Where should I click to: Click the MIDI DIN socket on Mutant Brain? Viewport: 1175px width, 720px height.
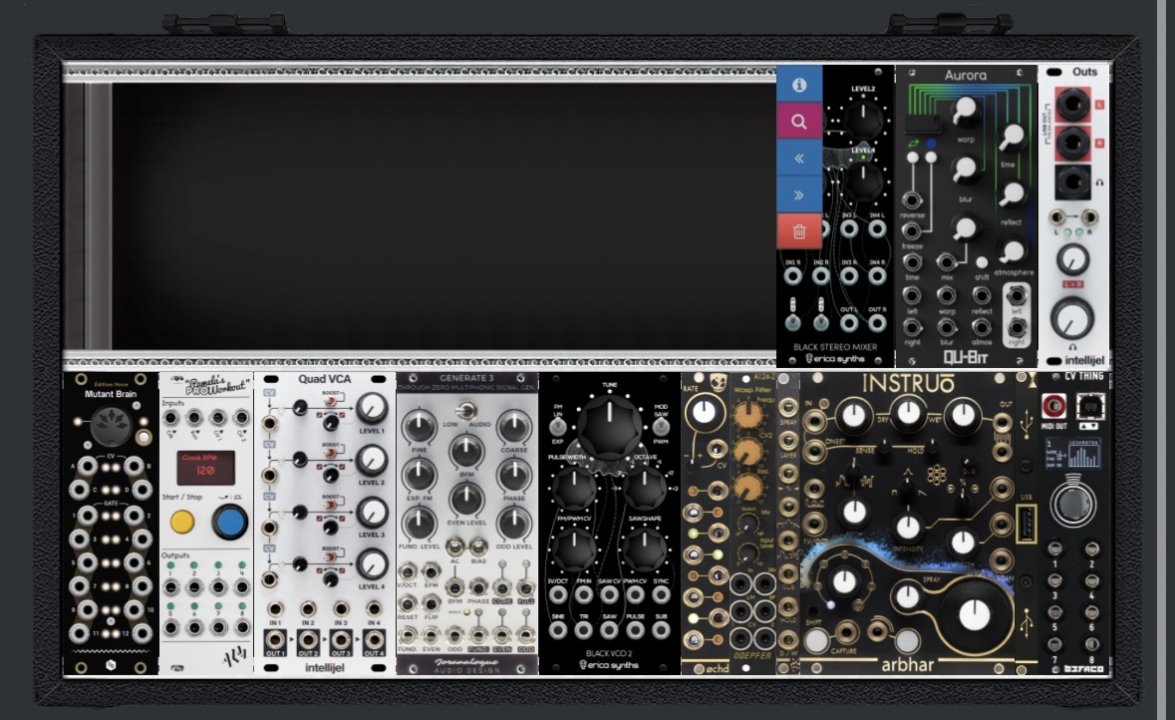coord(111,426)
